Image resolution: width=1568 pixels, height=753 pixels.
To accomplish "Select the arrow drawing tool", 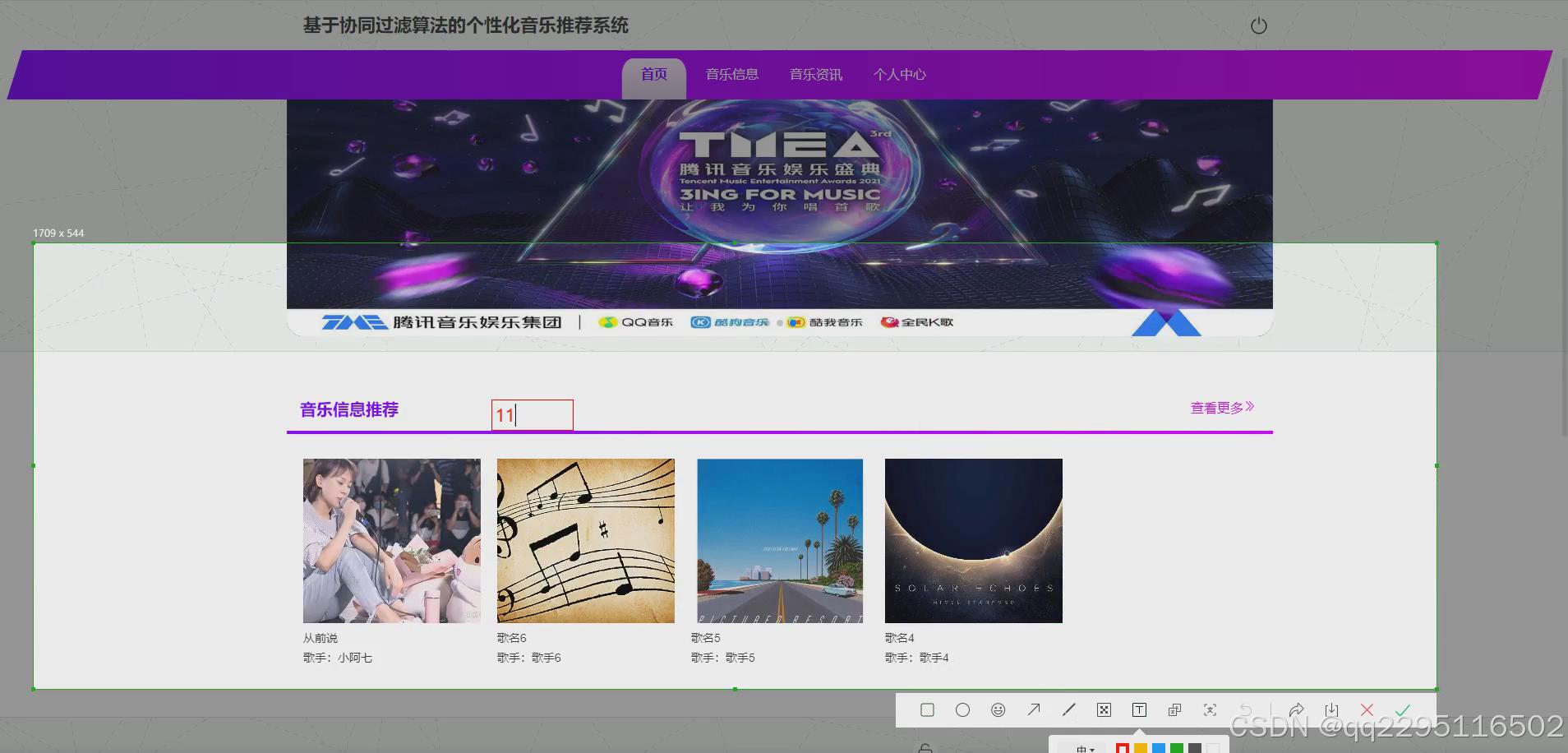I will pyautogui.click(x=1033, y=709).
